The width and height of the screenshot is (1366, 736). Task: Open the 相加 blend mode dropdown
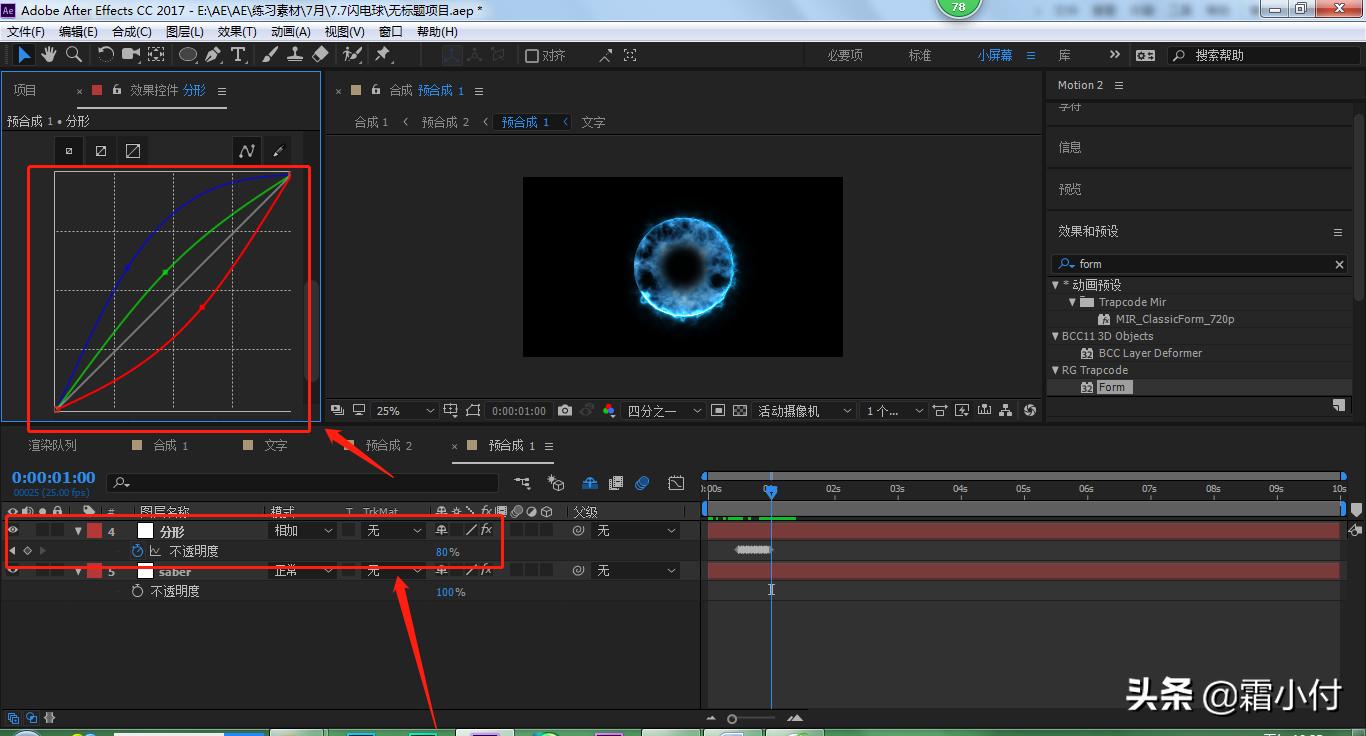304,531
